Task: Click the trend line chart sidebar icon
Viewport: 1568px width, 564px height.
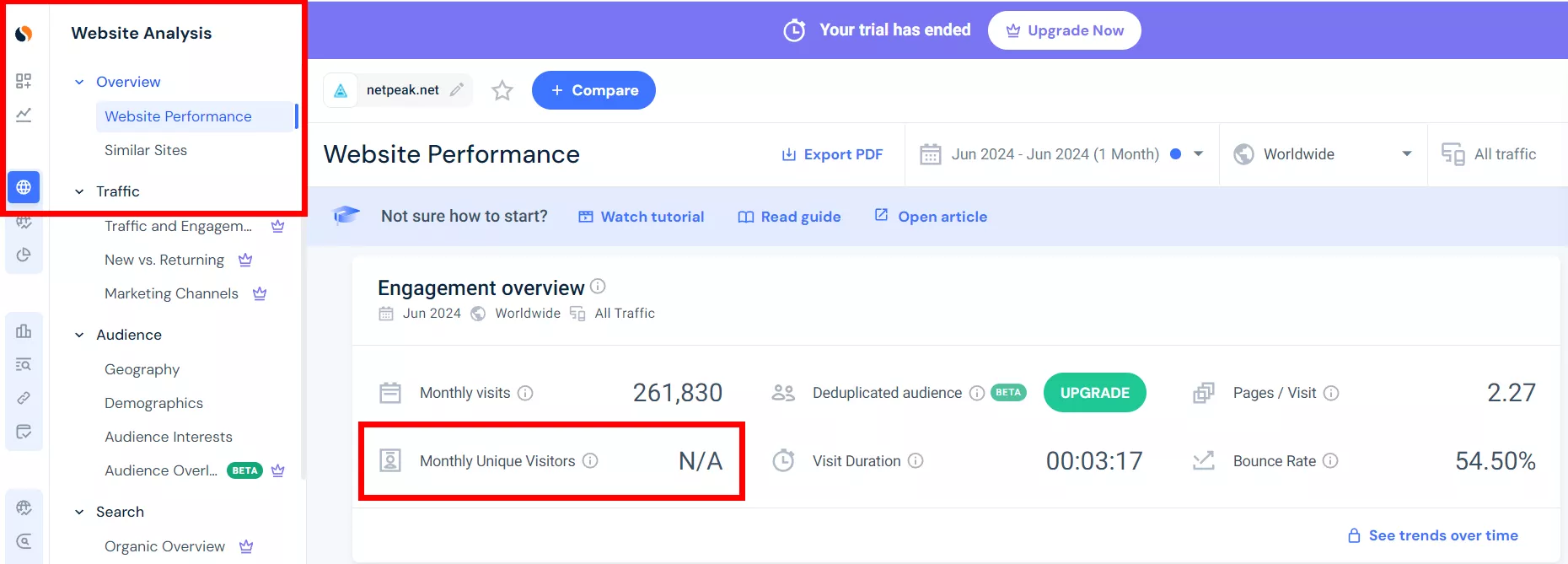Action: [24, 115]
